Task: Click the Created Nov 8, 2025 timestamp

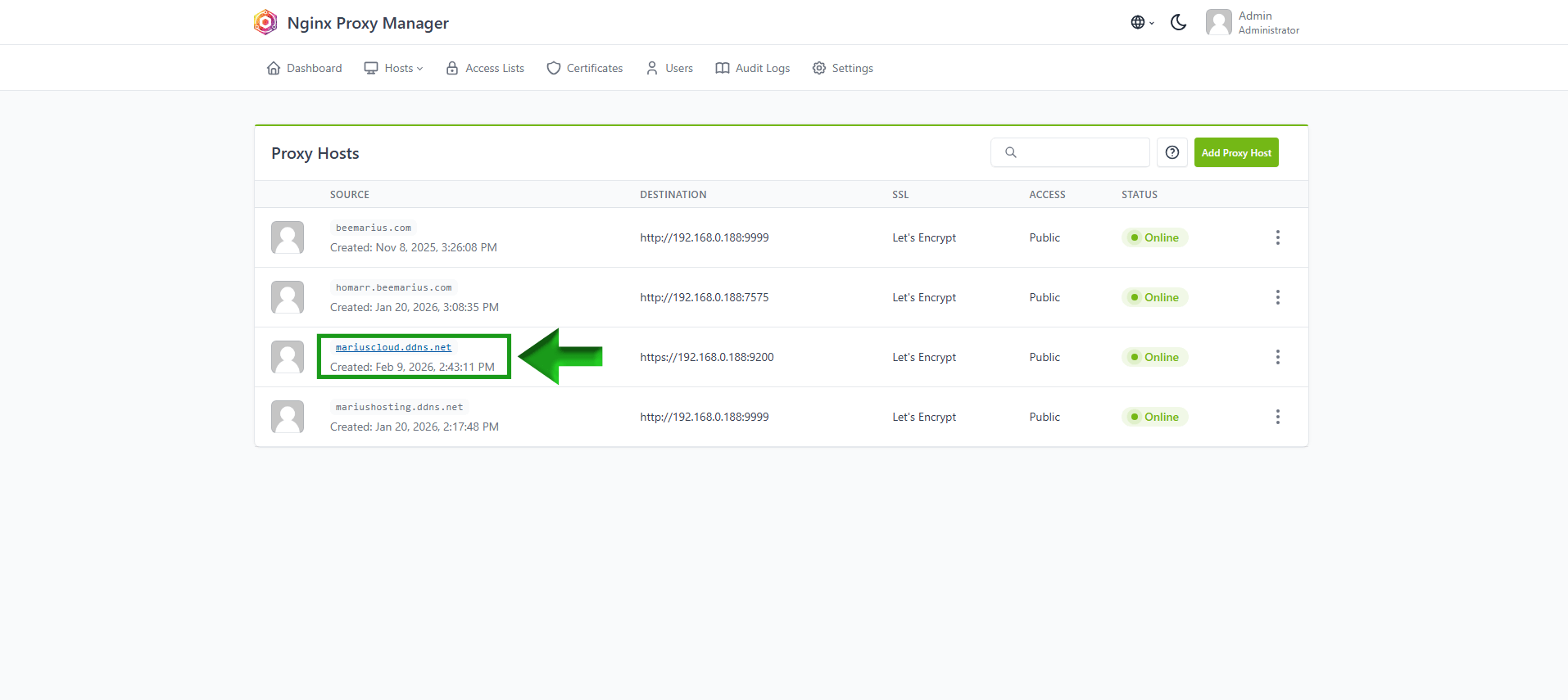Action: tap(414, 247)
